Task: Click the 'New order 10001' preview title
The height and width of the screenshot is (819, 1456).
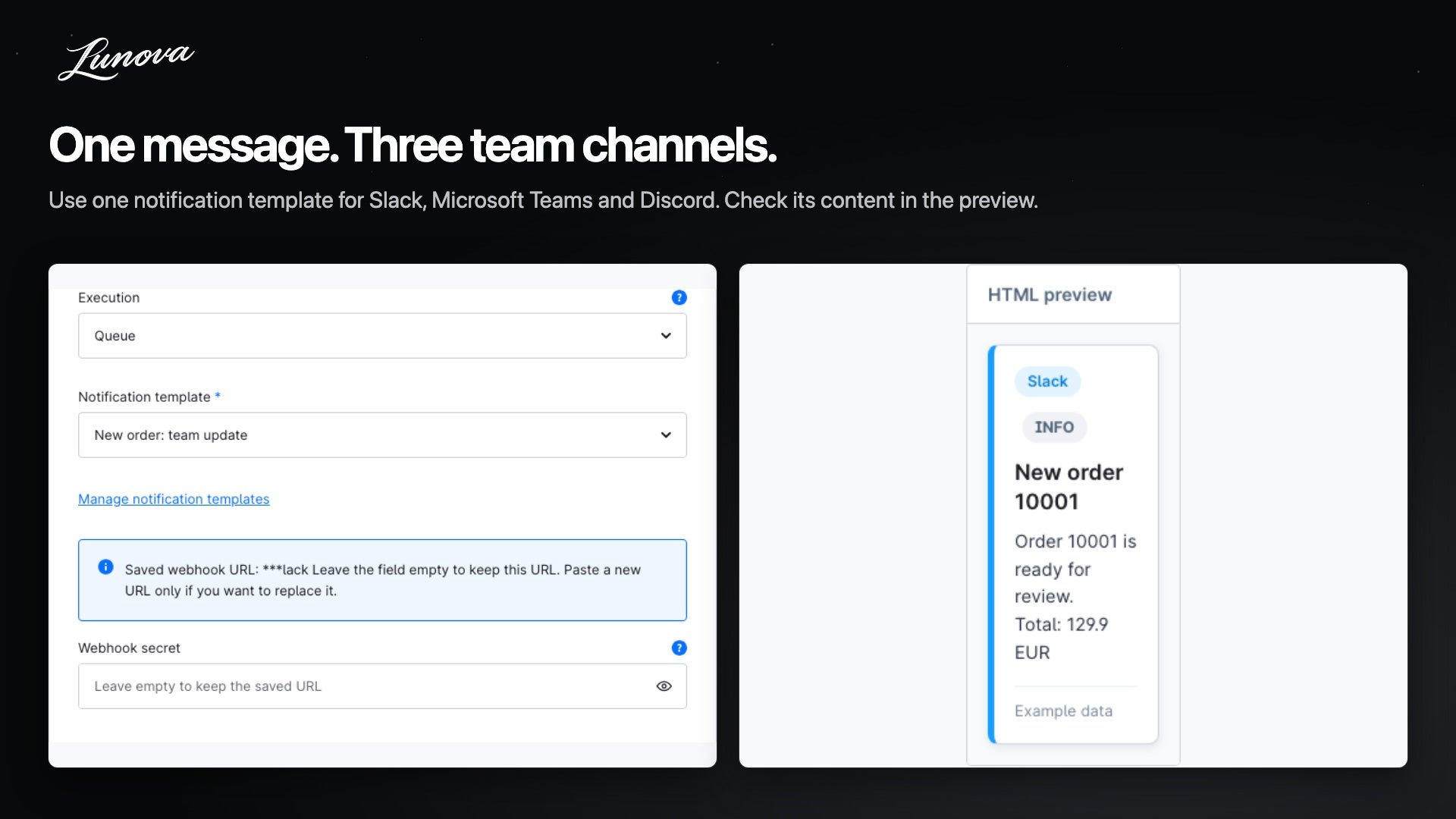Action: (x=1069, y=487)
